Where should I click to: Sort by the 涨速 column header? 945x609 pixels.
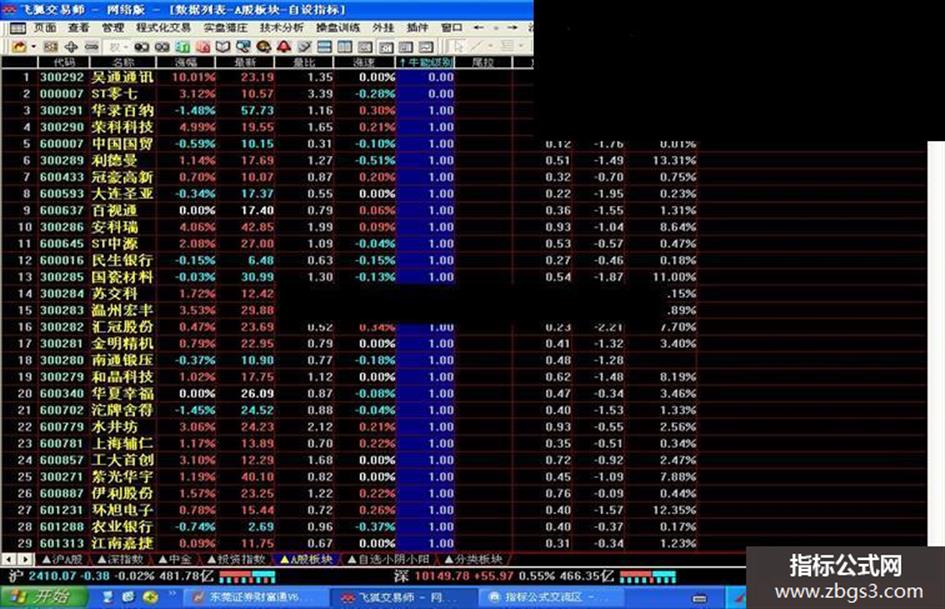tap(364, 62)
